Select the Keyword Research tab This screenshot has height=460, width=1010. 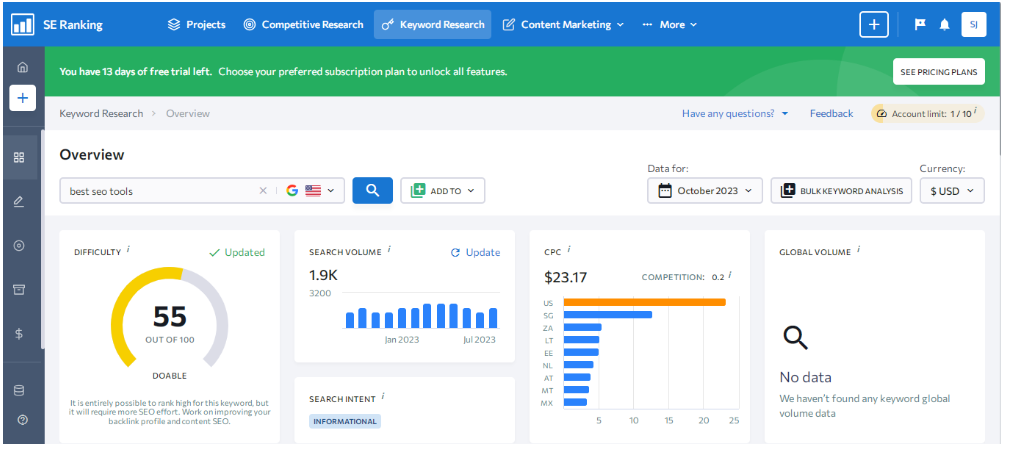coord(432,24)
